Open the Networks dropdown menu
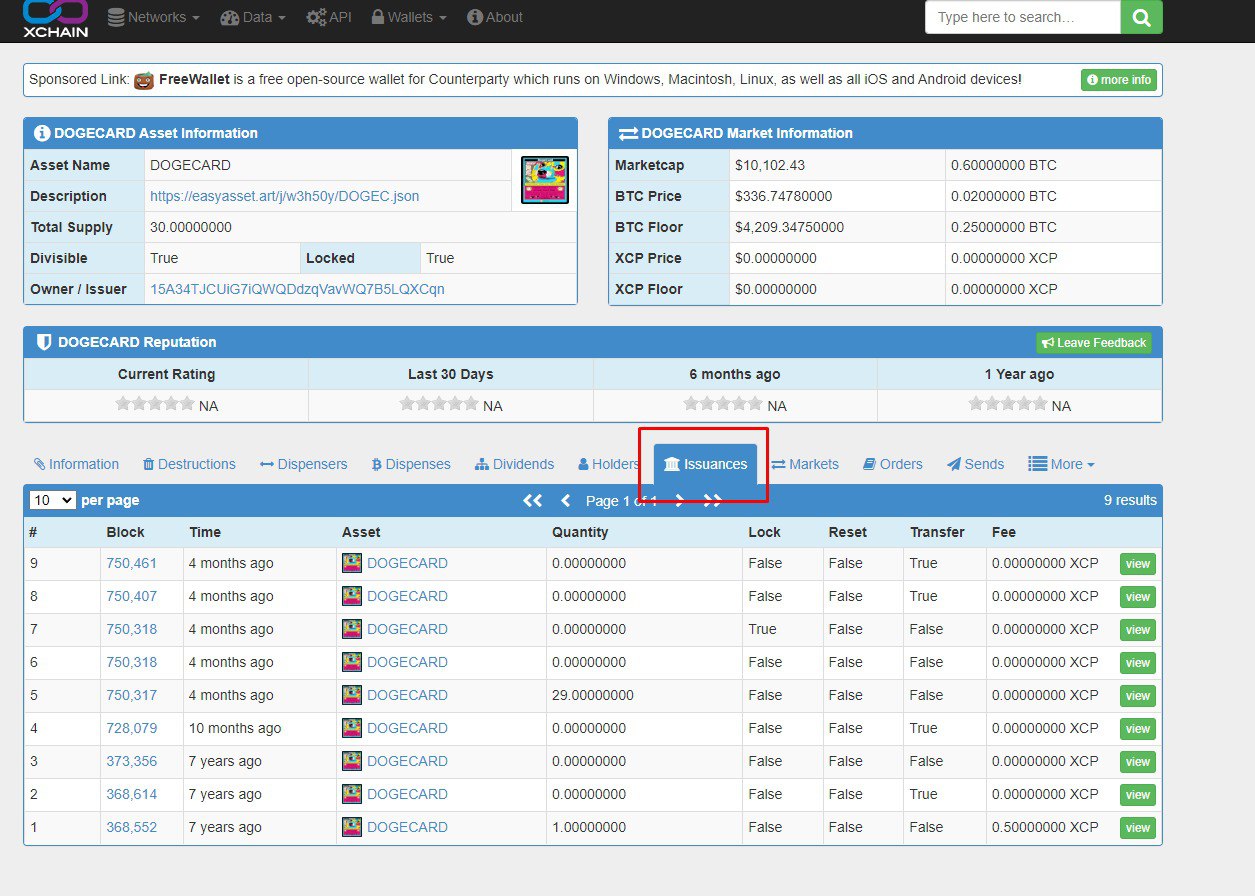Viewport: 1255px width, 896px height. click(153, 17)
